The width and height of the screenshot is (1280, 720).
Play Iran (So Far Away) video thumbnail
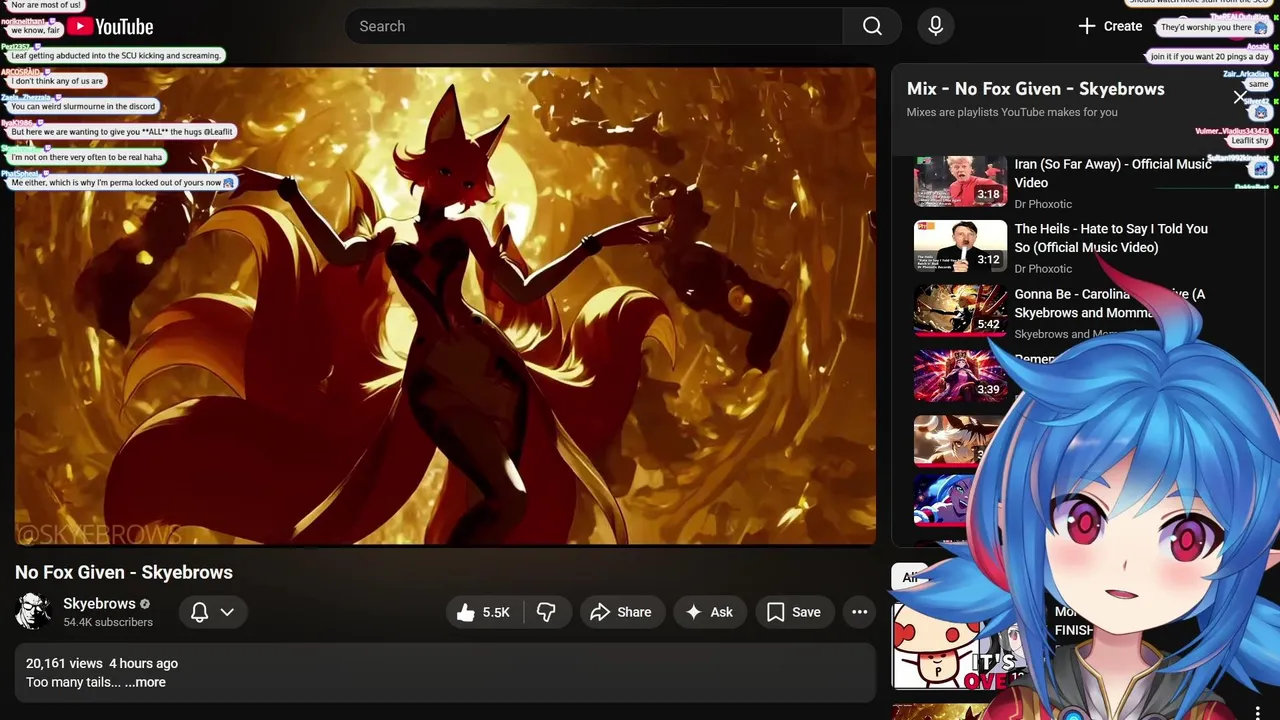[x=960, y=180]
